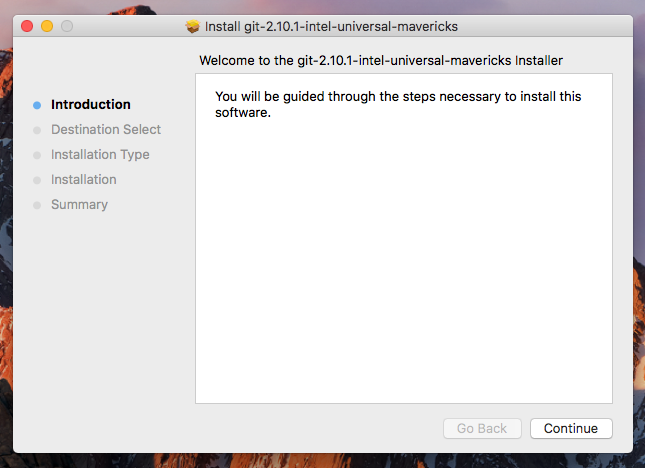
Task: Select the Installation step in sidebar
Action: pos(84,180)
